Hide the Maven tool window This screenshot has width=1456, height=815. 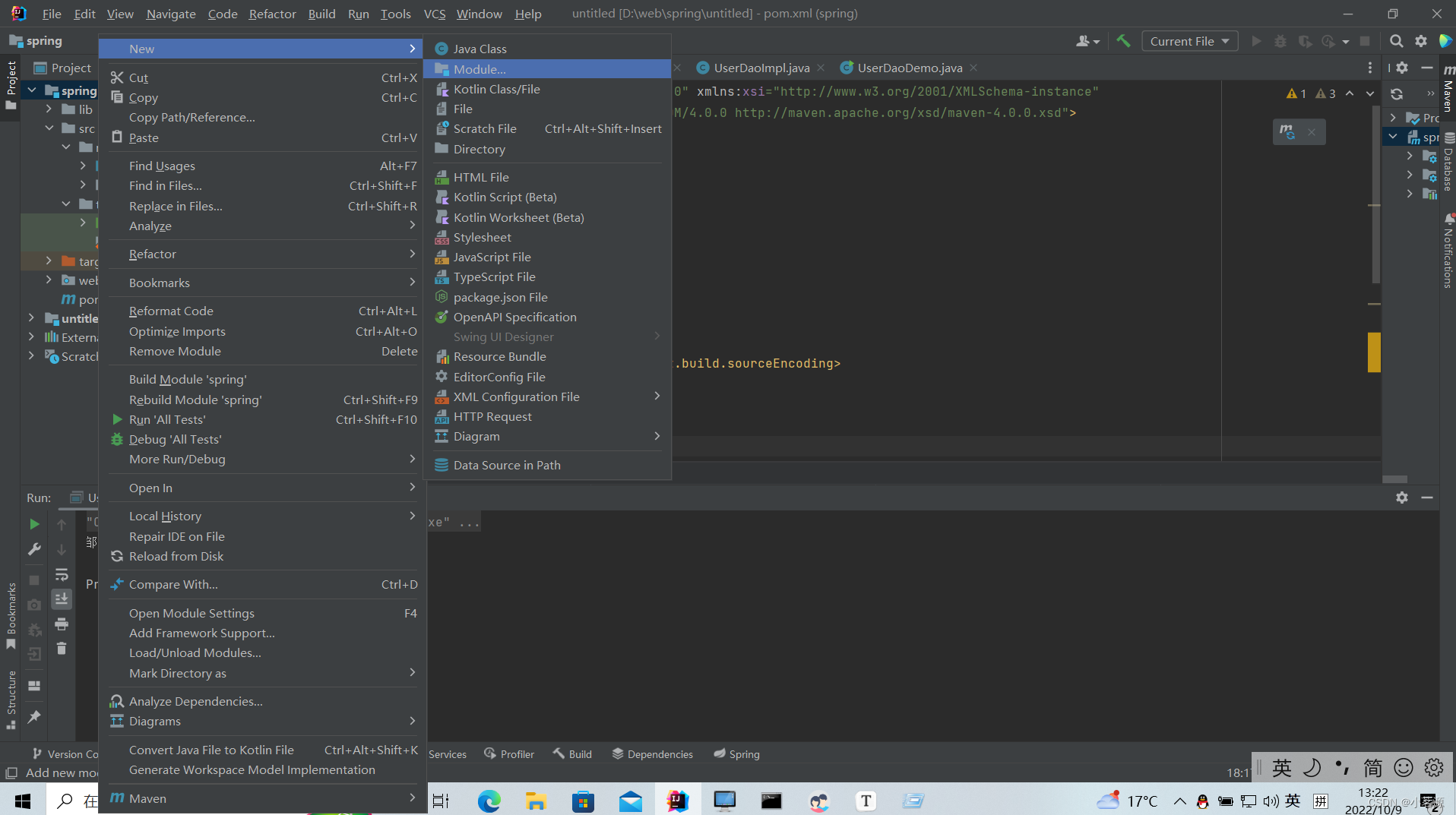[x=1426, y=68]
